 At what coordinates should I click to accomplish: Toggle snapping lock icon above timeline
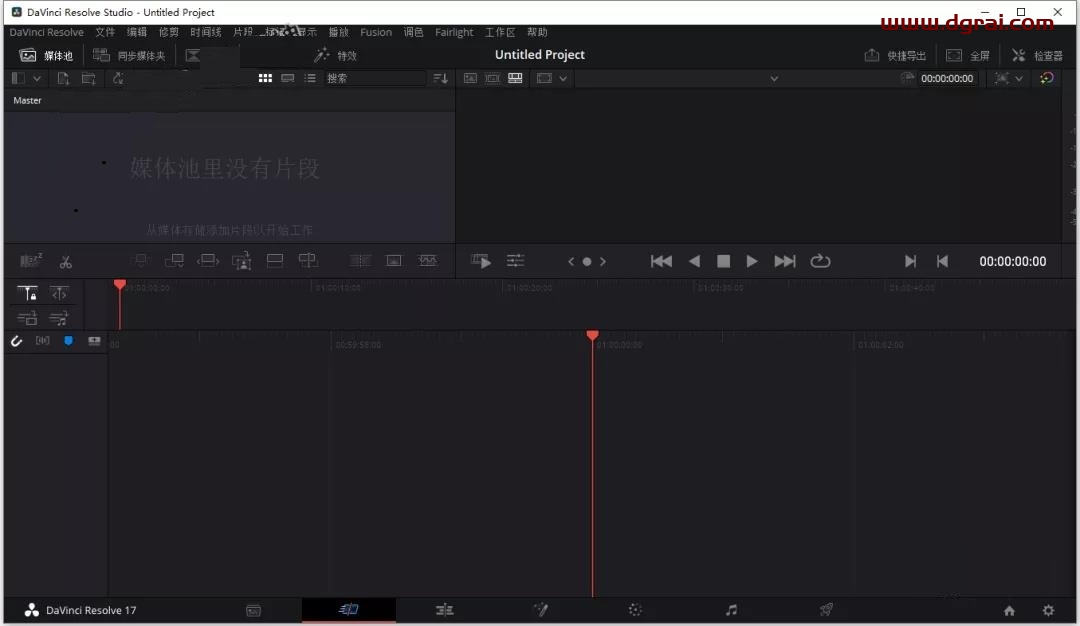click(27, 293)
